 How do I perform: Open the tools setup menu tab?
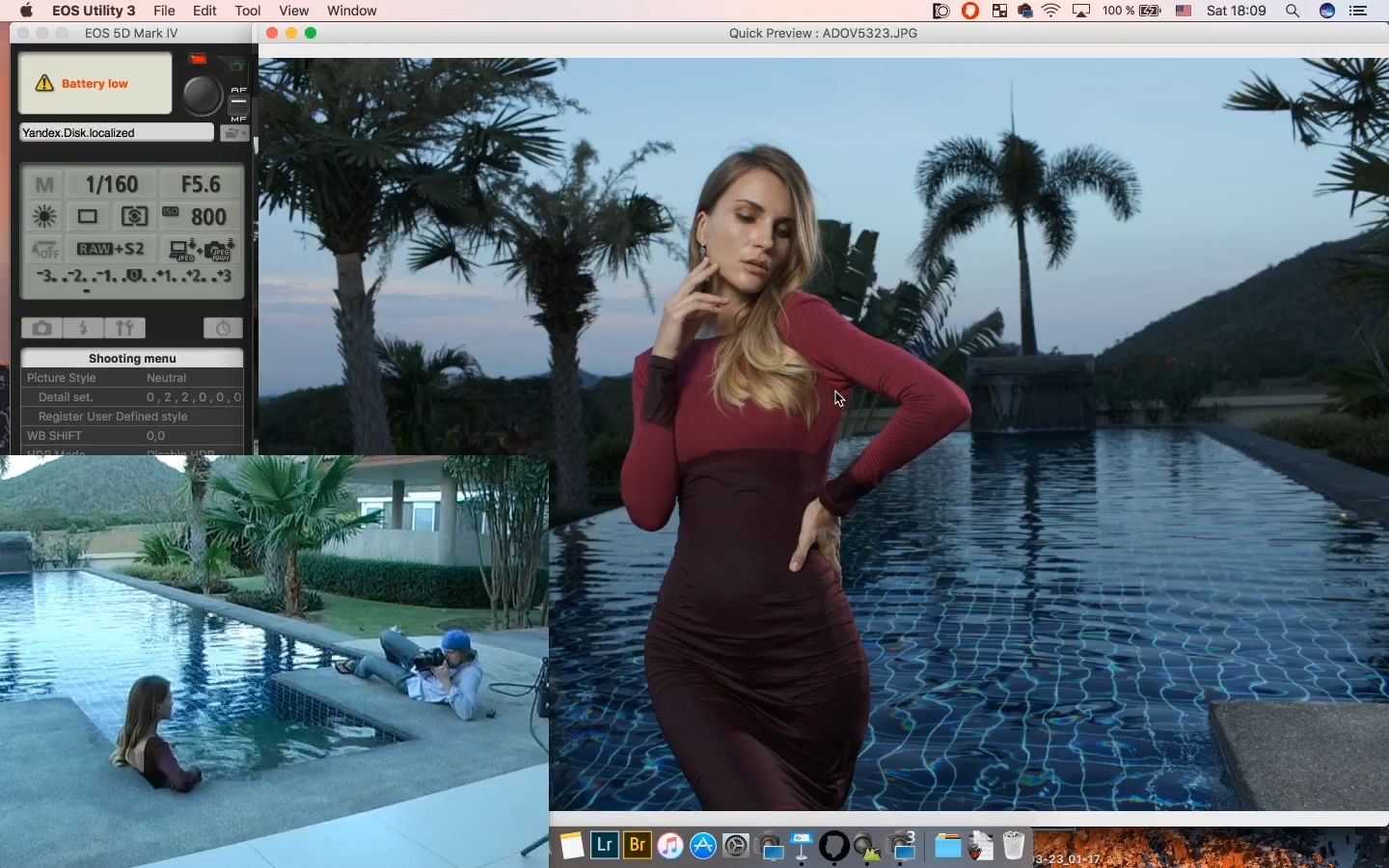pos(125,329)
